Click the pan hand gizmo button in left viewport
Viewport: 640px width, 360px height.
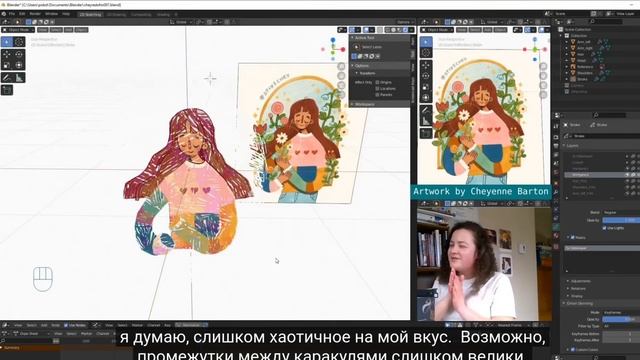coord(341,76)
